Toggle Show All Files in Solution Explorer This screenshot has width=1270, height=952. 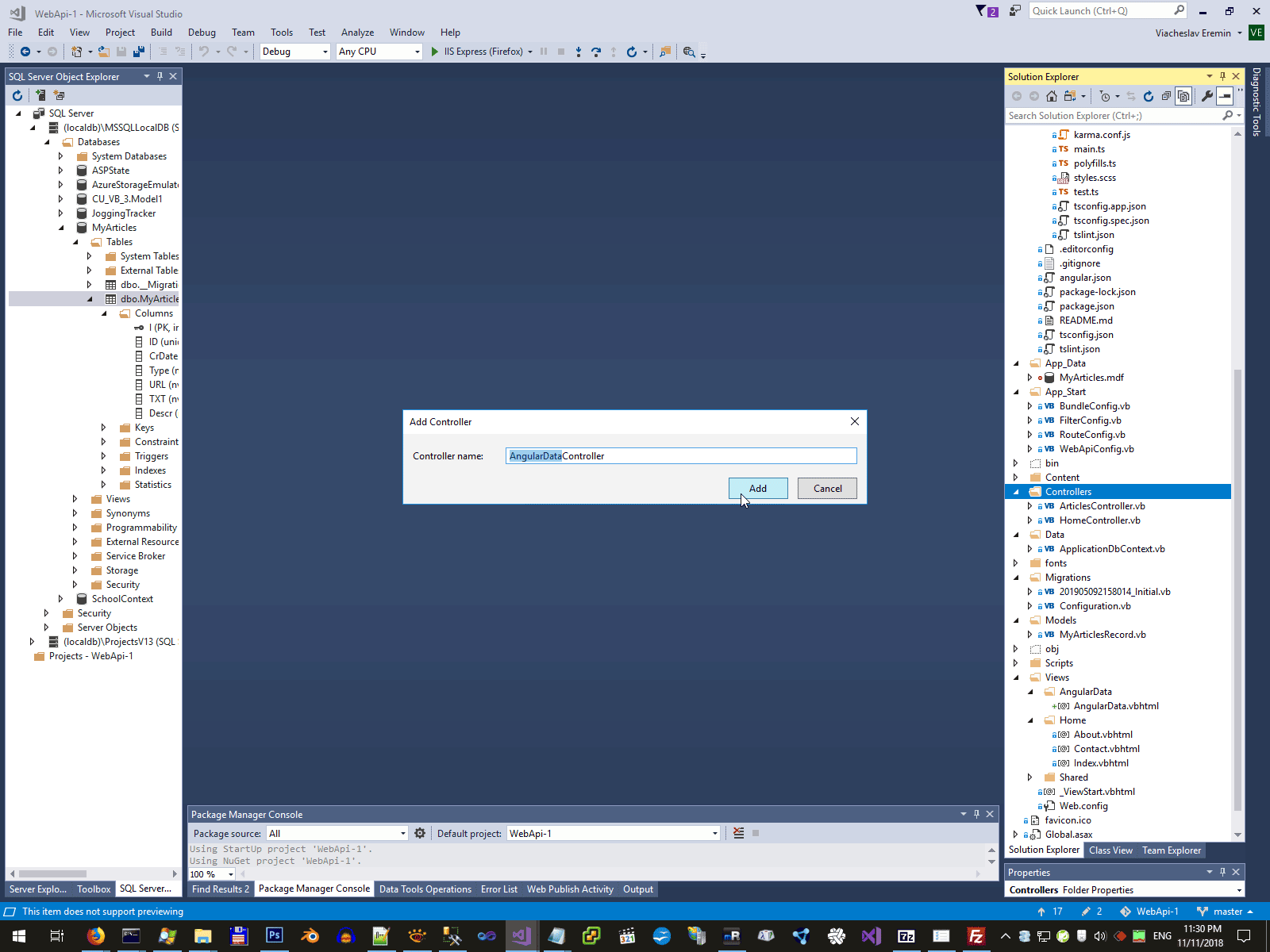(x=1183, y=96)
